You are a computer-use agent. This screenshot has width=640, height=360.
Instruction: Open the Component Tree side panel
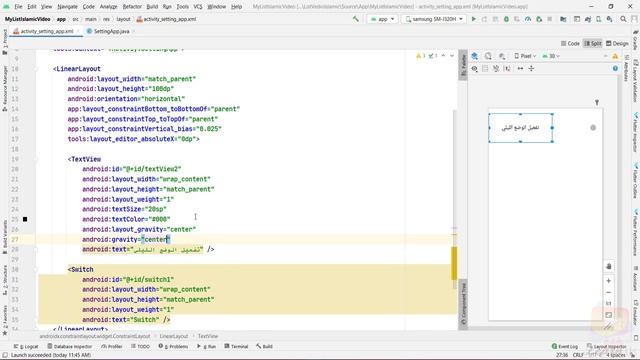[x=463, y=303]
